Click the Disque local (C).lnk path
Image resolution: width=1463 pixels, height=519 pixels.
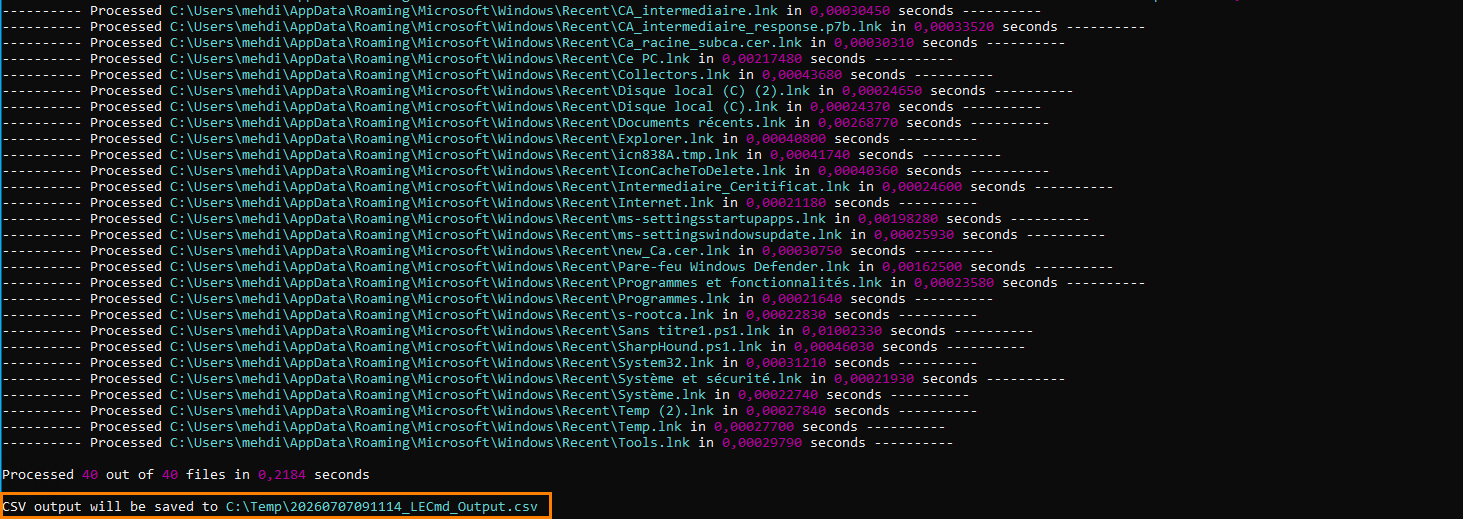(x=476, y=106)
